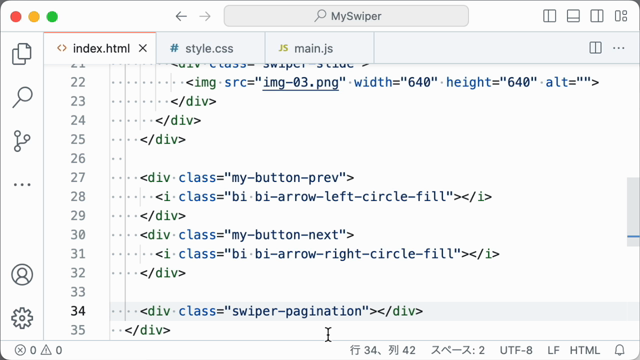Open the img-03.png link
The image size is (640, 360).
[x=300, y=82]
